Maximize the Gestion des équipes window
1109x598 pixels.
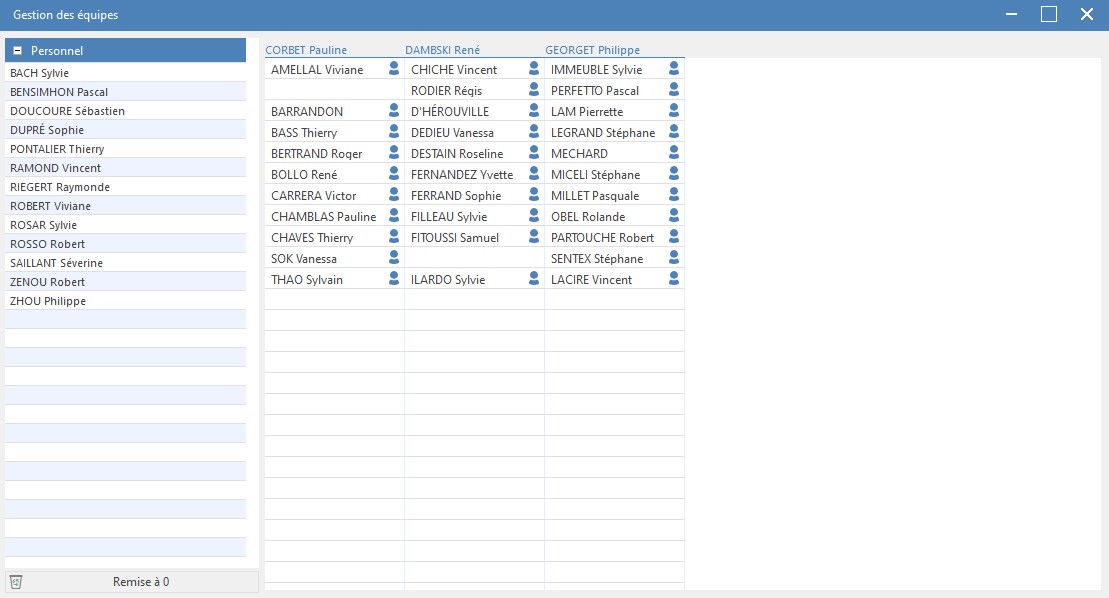[x=1049, y=14]
